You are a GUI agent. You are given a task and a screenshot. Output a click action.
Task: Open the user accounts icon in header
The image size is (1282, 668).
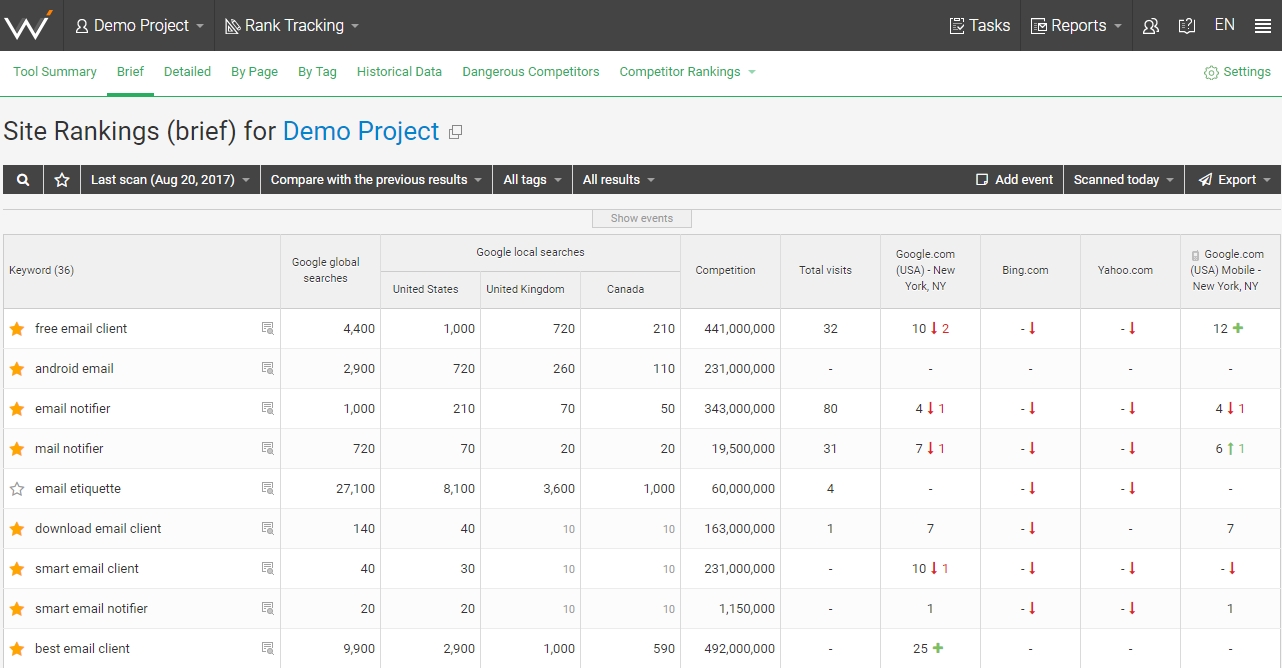coord(1151,26)
